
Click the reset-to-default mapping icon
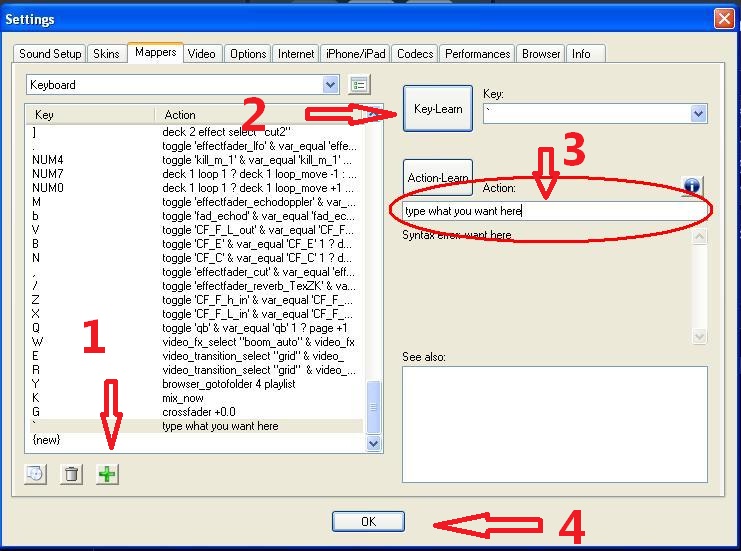(x=35, y=474)
